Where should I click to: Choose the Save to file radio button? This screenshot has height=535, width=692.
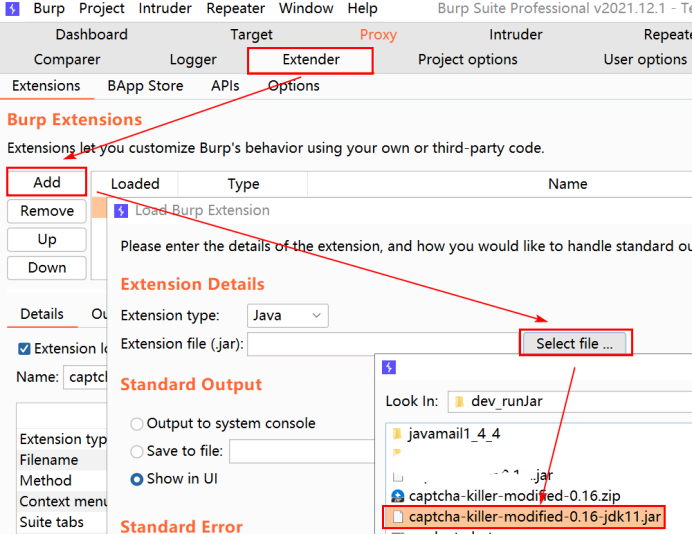pos(137,451)
